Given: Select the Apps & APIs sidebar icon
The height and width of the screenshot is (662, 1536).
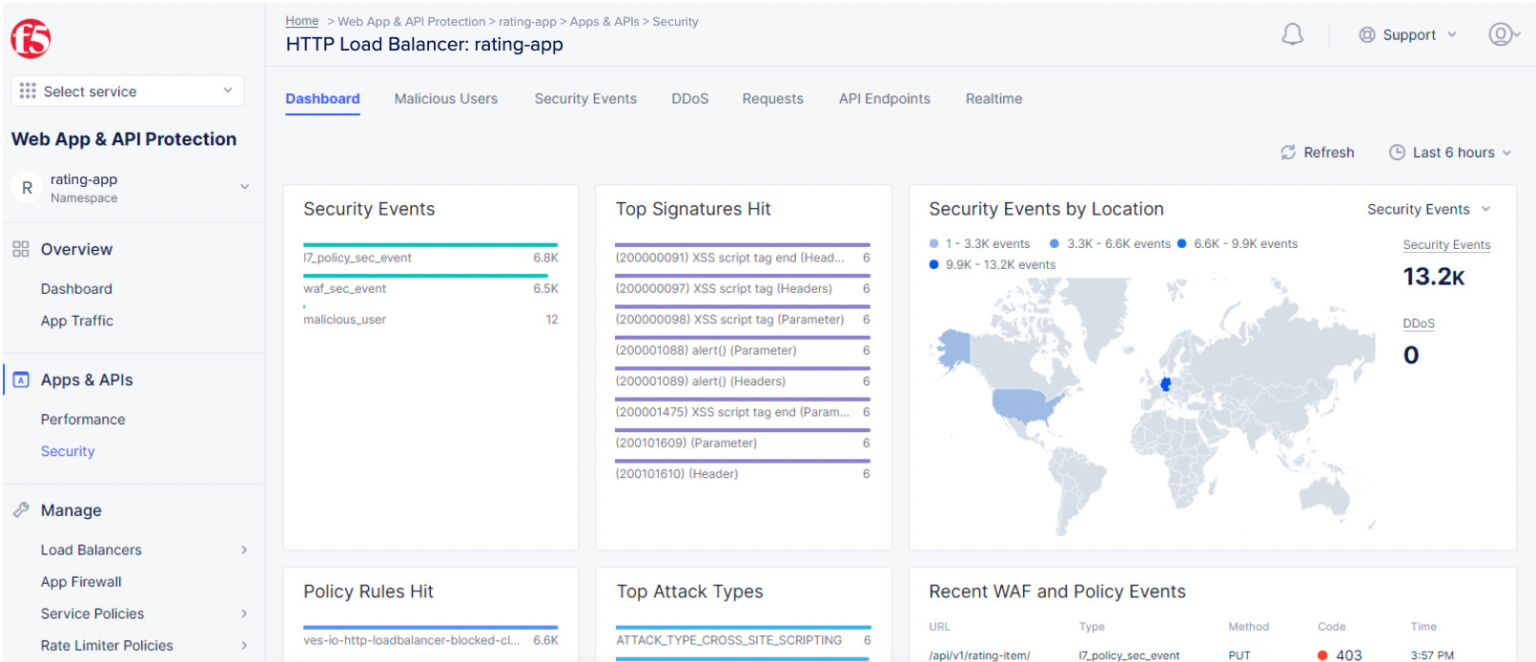Looking at the screenshot, I should pyautogui.click(x=22, y=379).
